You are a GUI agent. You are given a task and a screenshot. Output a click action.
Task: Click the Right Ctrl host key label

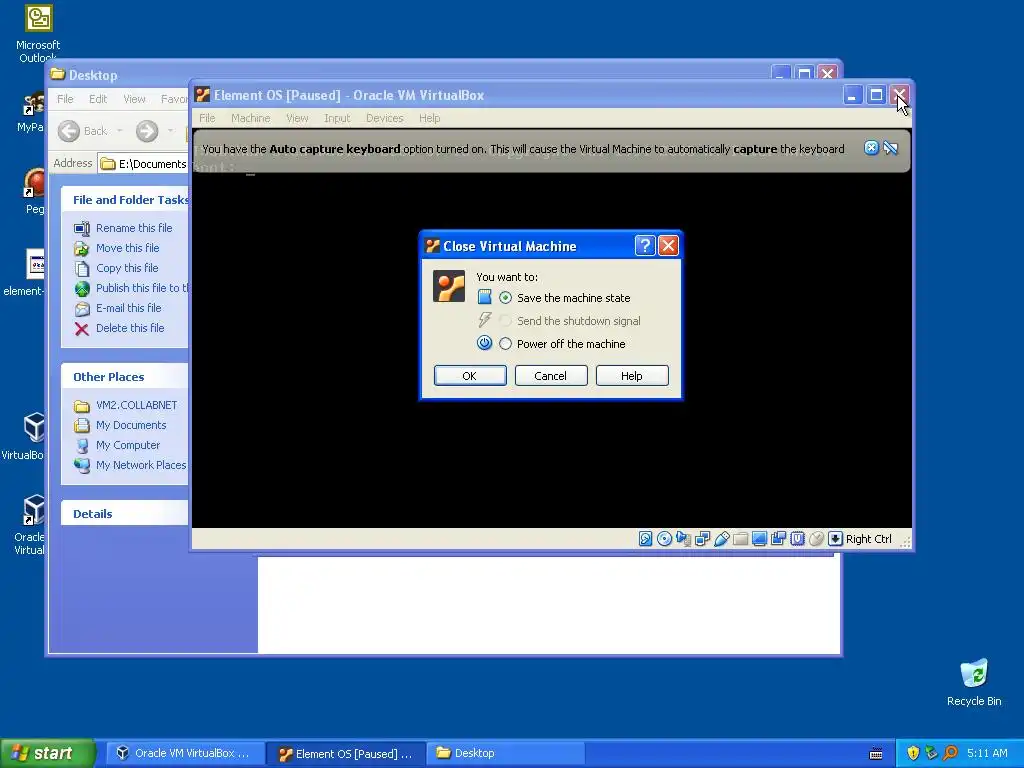click(x=869, y=539)
